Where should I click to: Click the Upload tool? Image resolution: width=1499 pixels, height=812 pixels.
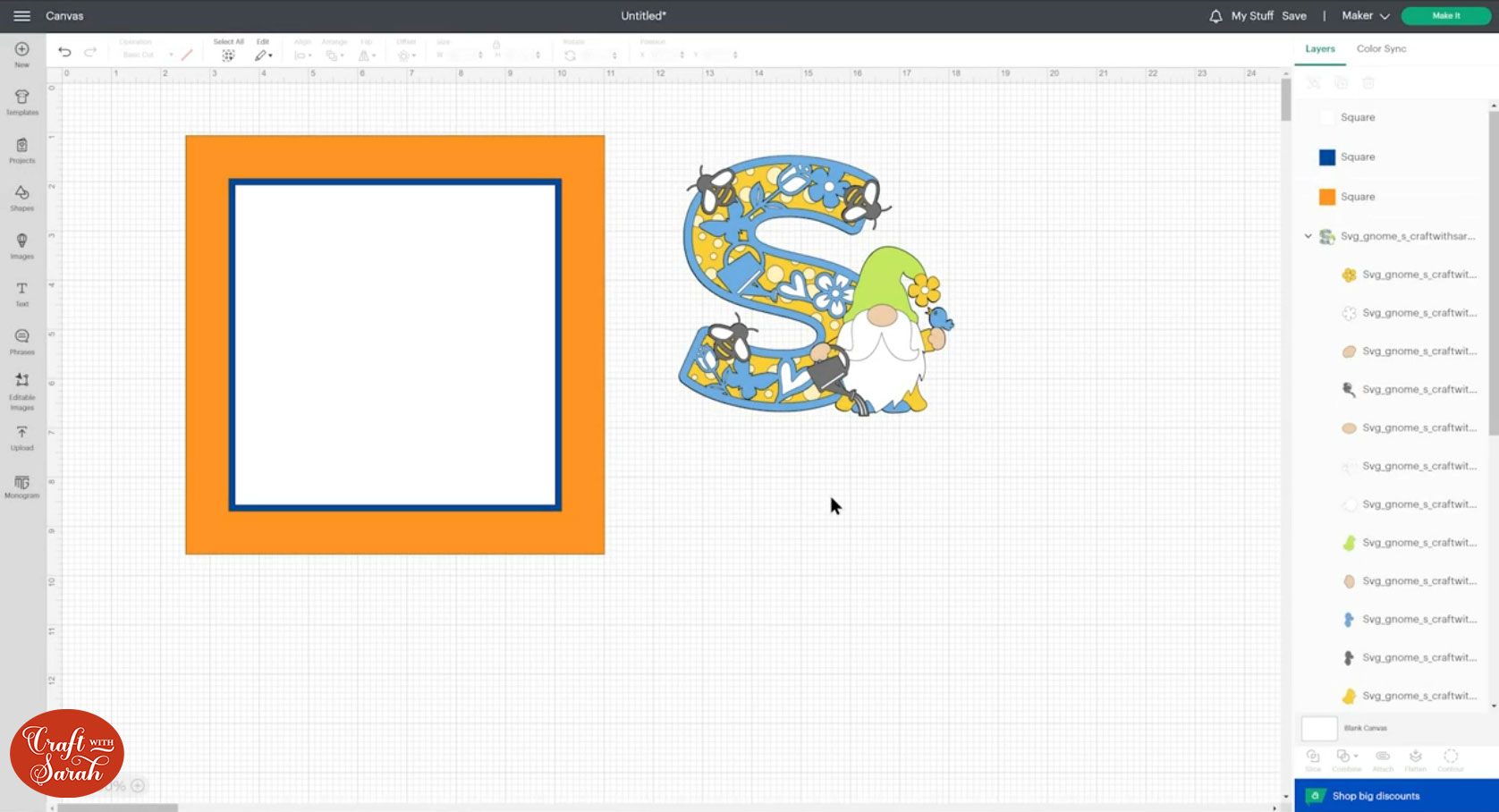[x=22, y=438]
